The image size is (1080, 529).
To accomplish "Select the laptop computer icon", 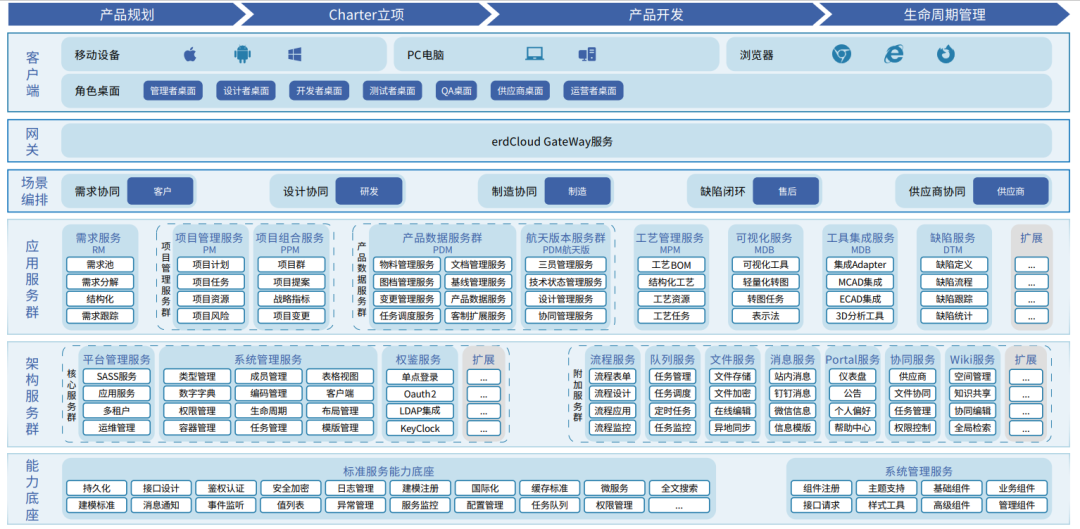I will click(535, 55).
